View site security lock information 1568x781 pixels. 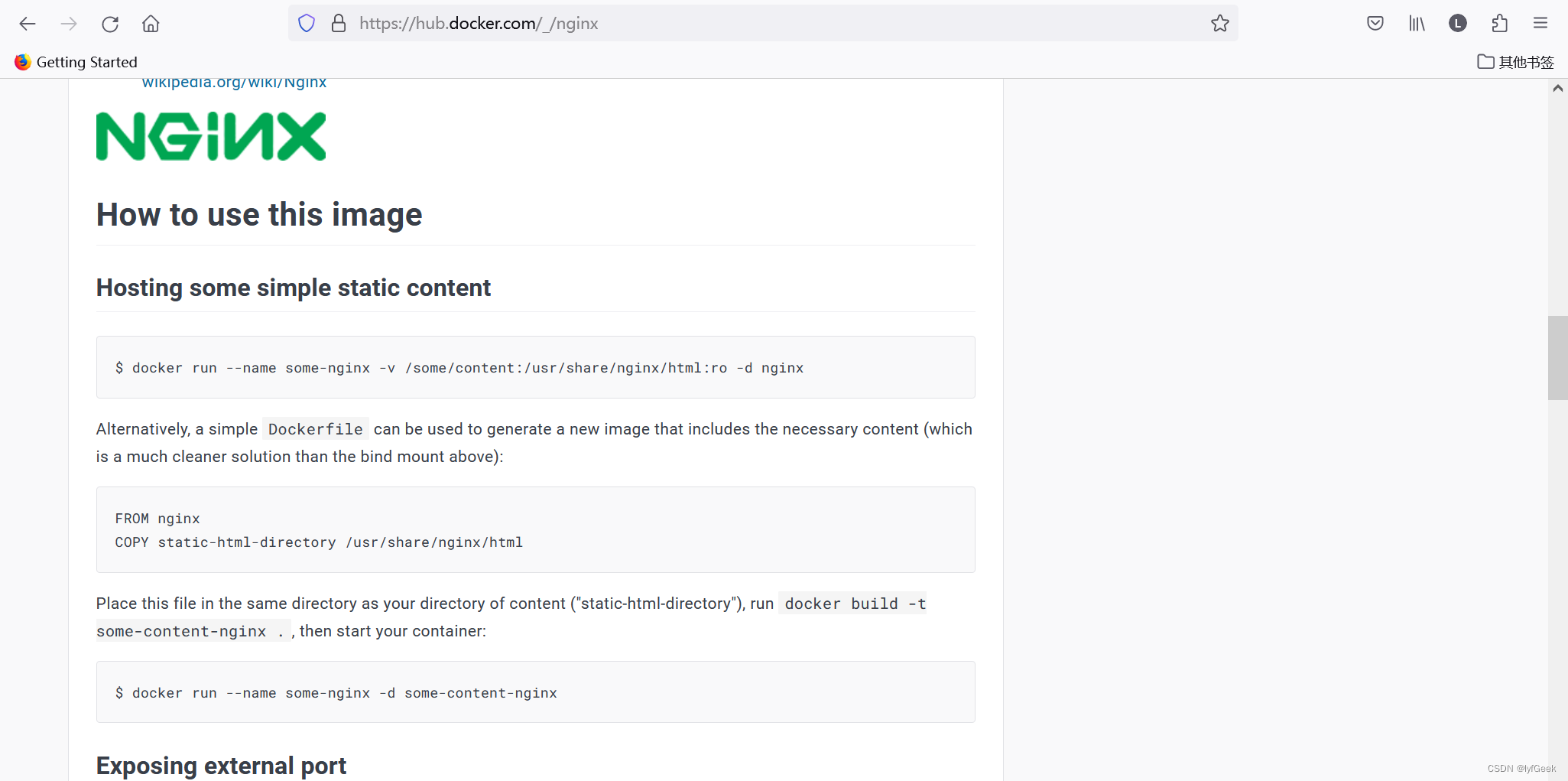click(339, 24)
